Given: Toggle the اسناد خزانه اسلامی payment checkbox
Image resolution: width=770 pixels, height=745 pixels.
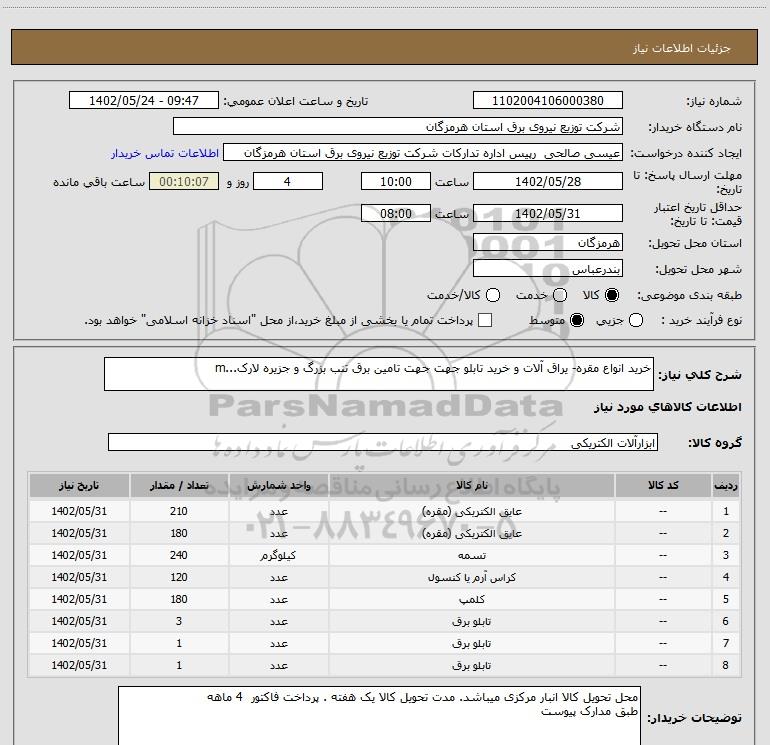Looking at the screenshot, I should point(485,320).
